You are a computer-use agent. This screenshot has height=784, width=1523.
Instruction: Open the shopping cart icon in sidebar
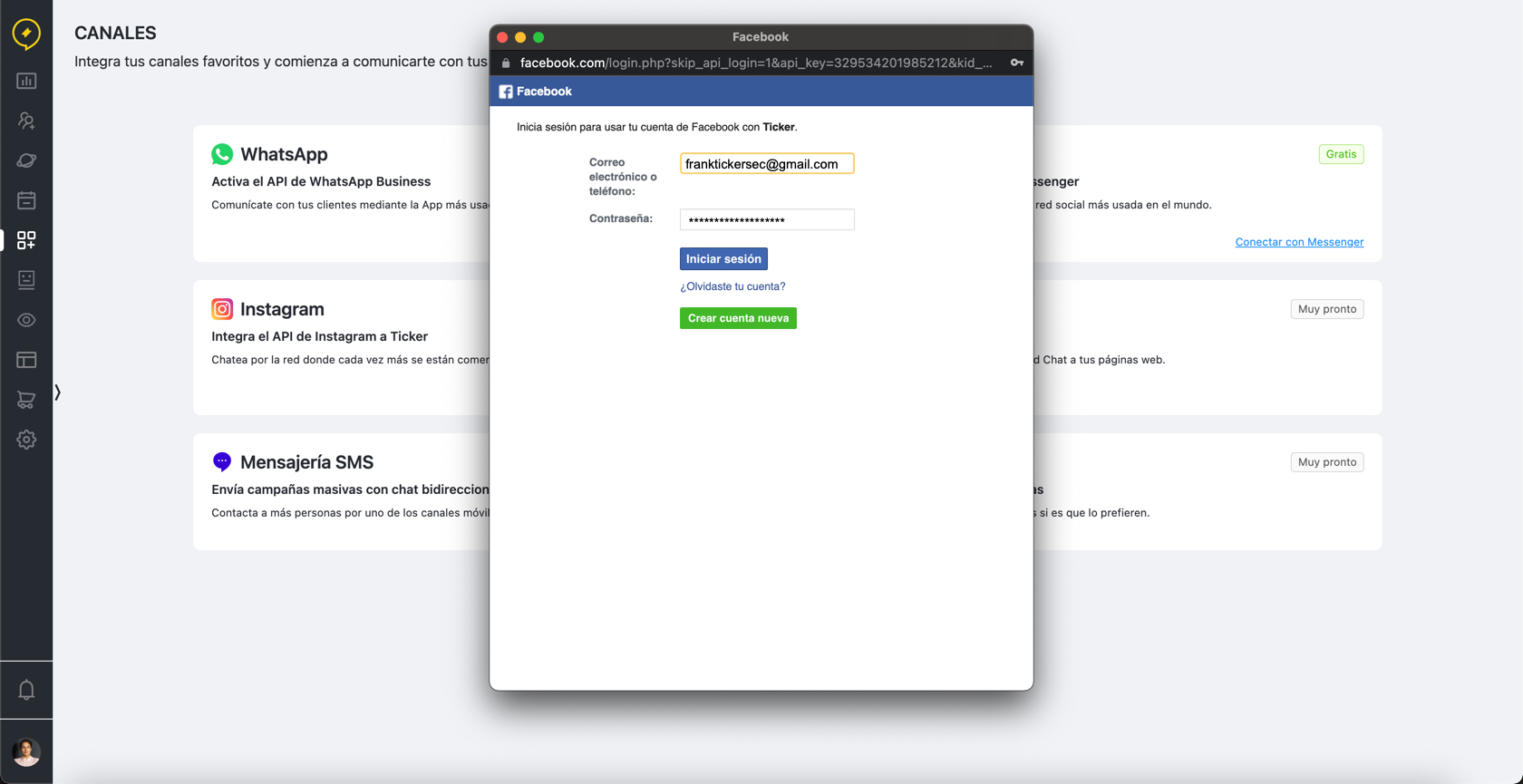pyautogui.click(x=26, y=400)
